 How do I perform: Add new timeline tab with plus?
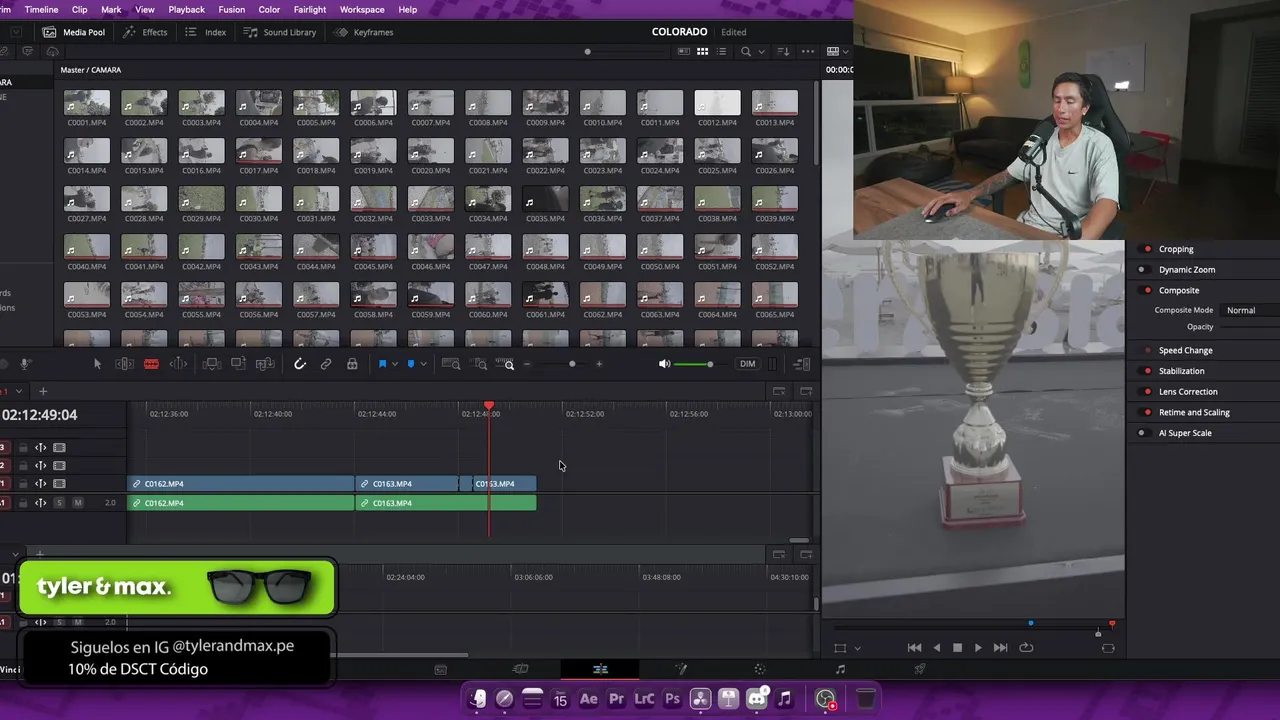[x=42, y=391]
